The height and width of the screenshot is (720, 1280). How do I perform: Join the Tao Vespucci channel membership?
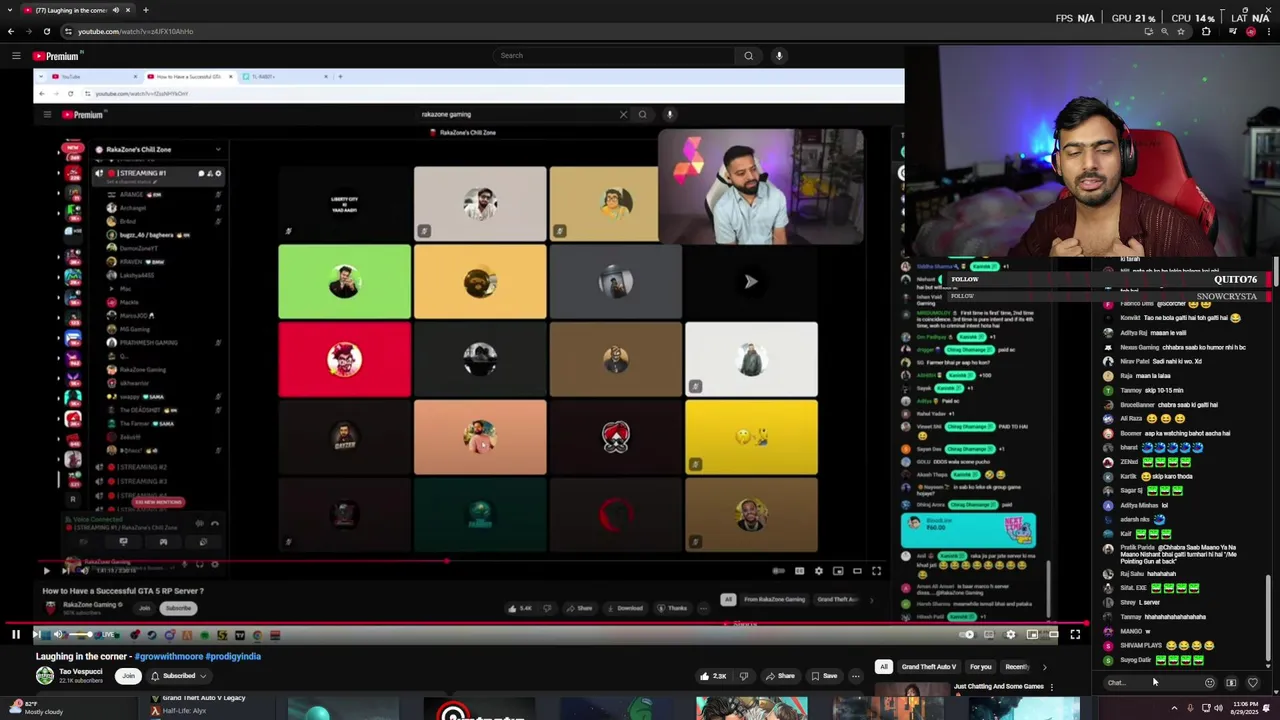[128, 676]
